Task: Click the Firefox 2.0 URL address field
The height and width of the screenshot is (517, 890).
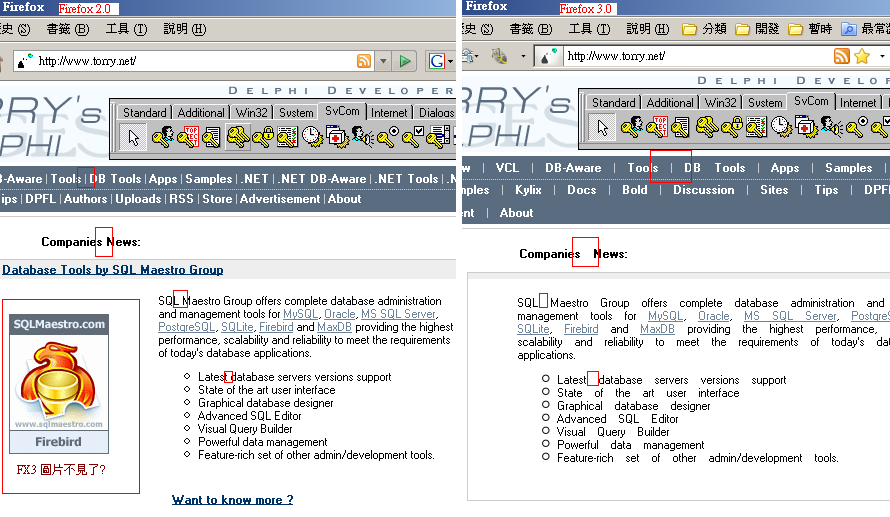Action: tap(190, 62)
